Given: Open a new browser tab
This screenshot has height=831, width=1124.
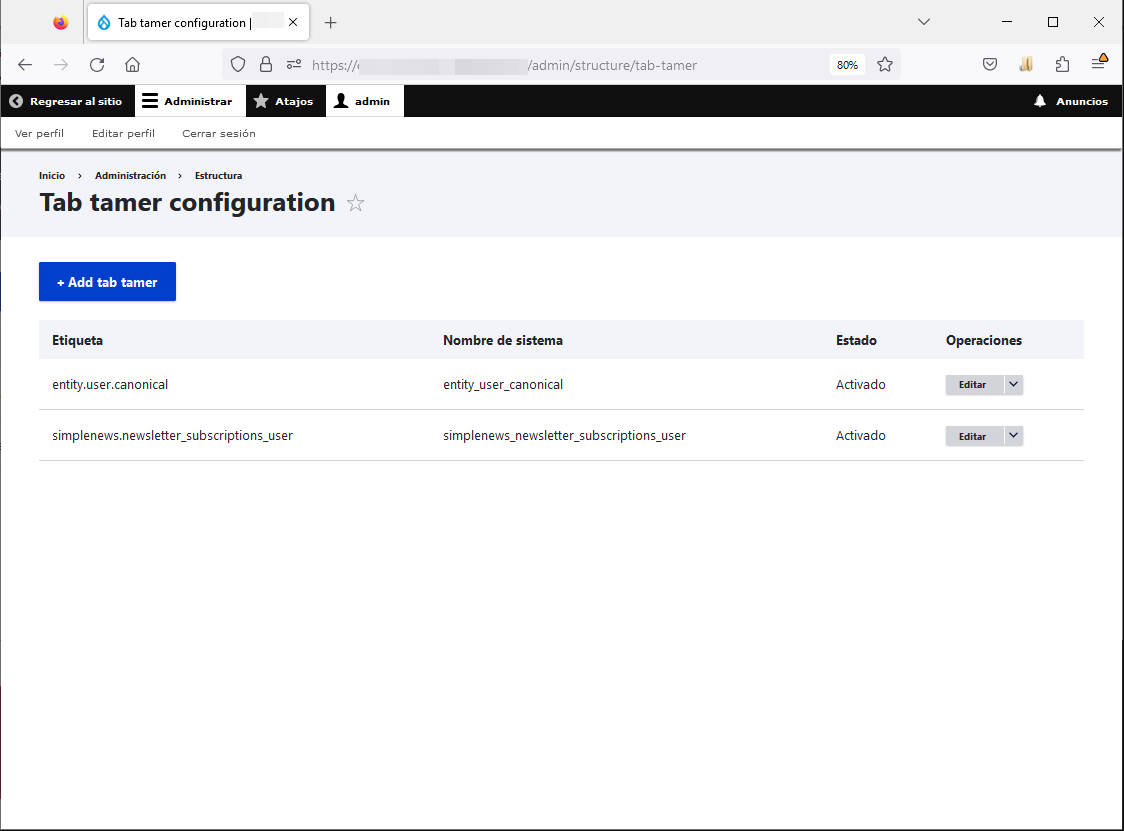Looking at the screenshot, I should point(330,23).
